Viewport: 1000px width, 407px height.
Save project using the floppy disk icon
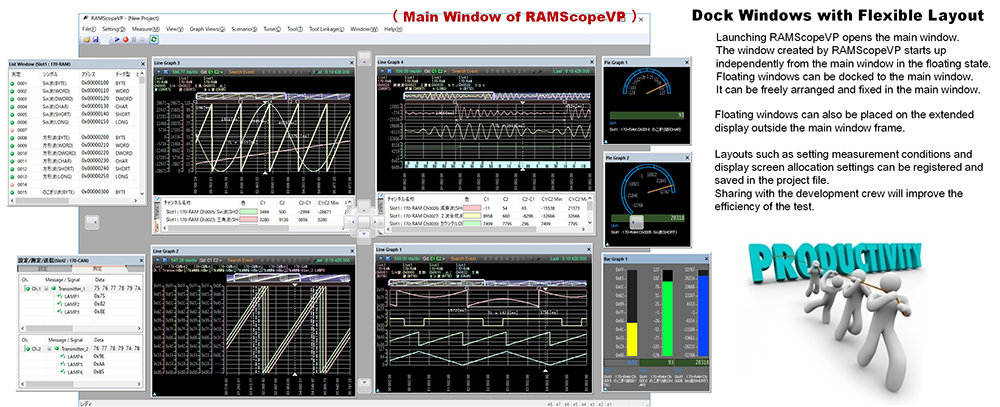96,40
